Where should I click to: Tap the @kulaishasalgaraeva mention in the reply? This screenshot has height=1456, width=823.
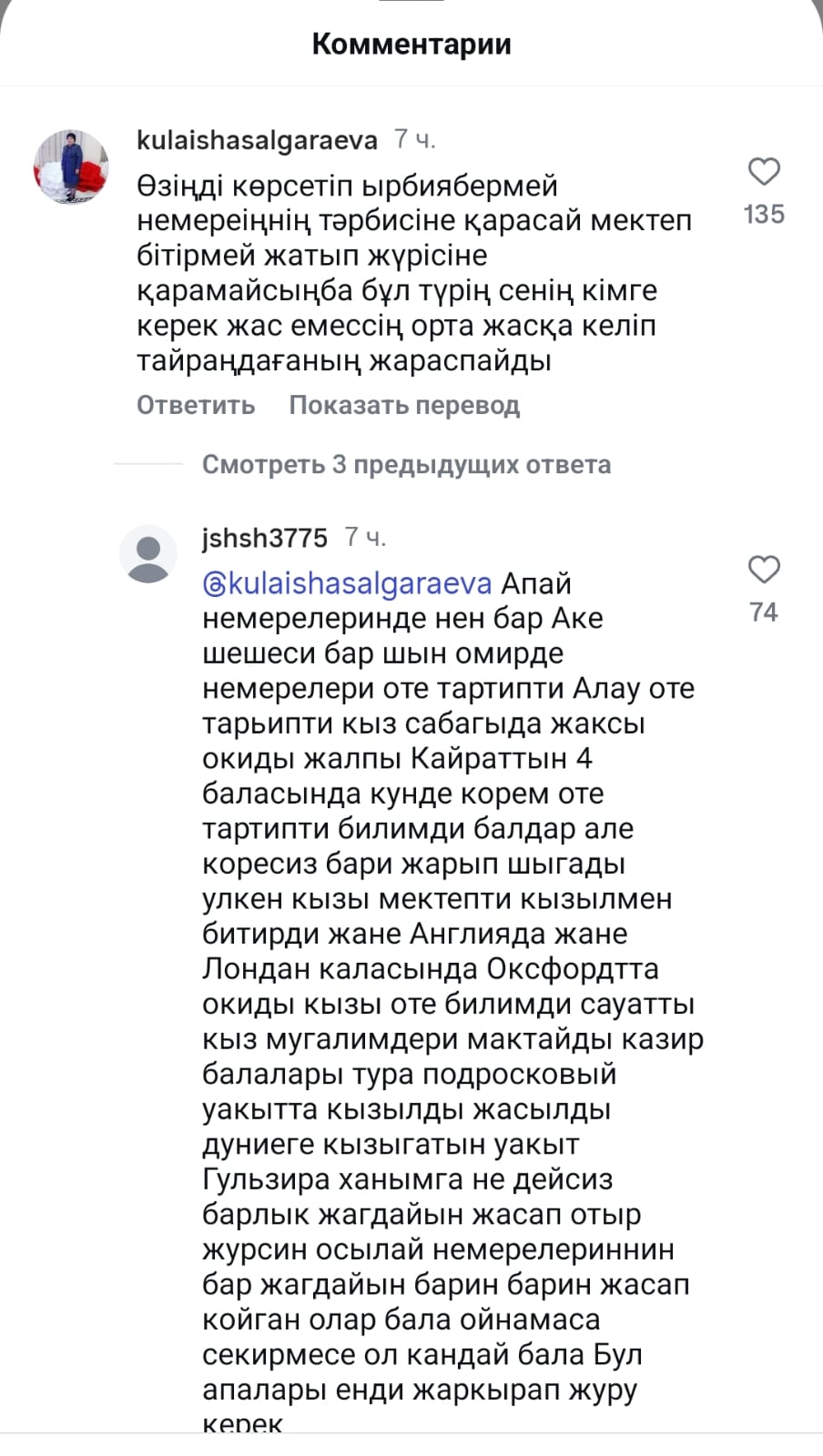[347, 583]
